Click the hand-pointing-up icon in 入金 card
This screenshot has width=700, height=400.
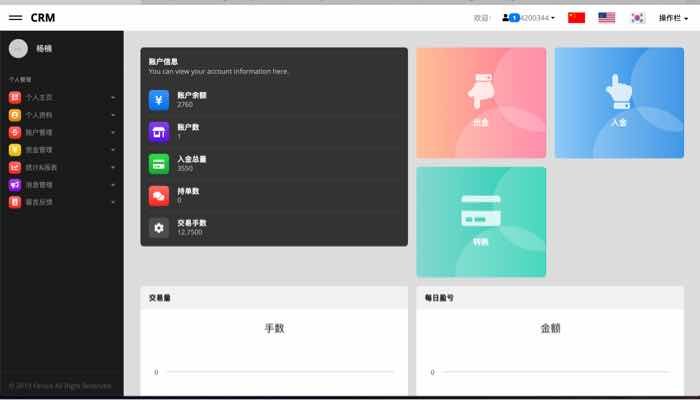pyautogui.click(x=619, y=92)
